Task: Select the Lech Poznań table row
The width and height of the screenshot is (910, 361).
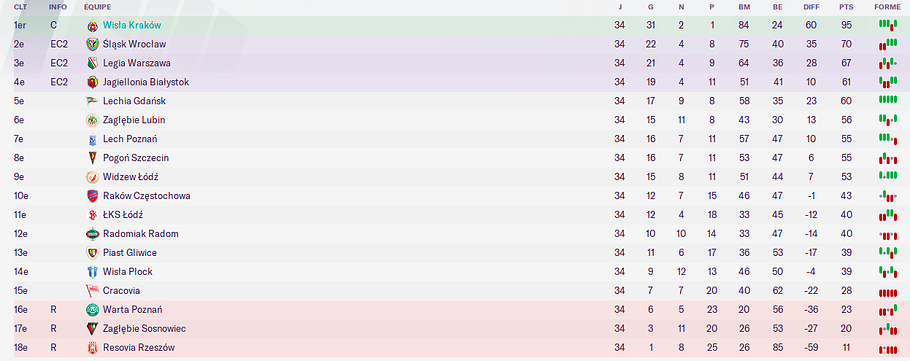Action: [x=455, y=139]
